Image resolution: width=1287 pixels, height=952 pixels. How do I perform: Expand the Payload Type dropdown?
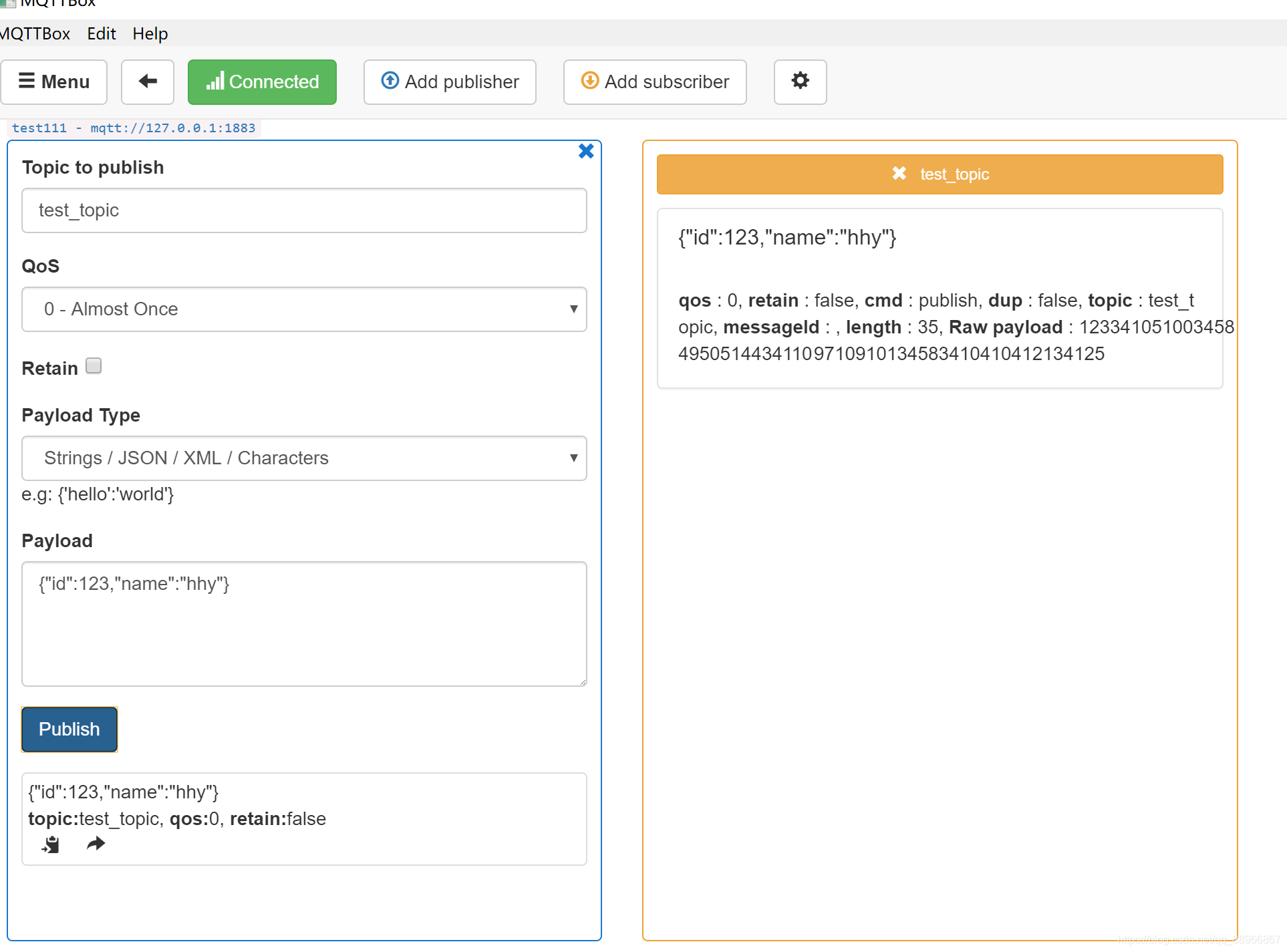[304, 458]
